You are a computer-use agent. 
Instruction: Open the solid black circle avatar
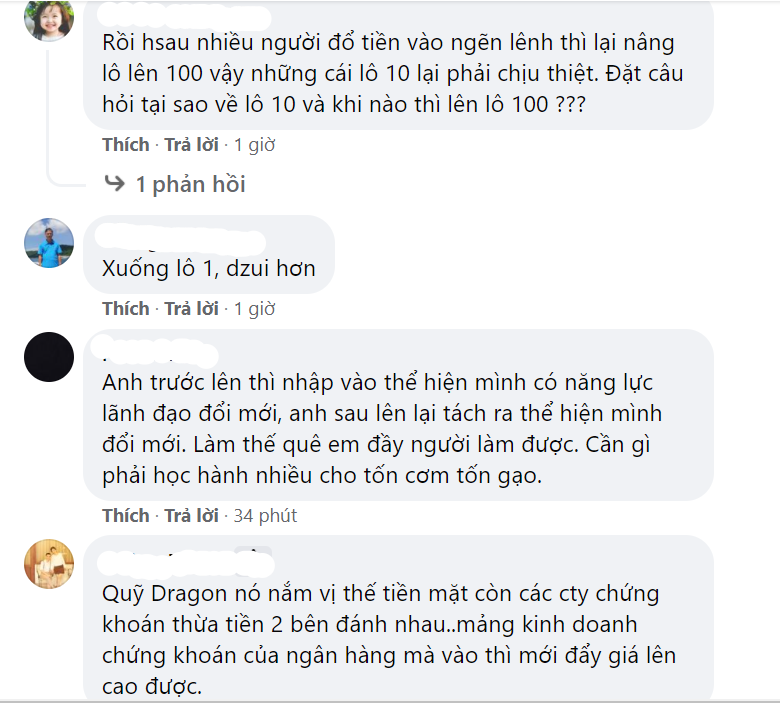click(49, 357)
